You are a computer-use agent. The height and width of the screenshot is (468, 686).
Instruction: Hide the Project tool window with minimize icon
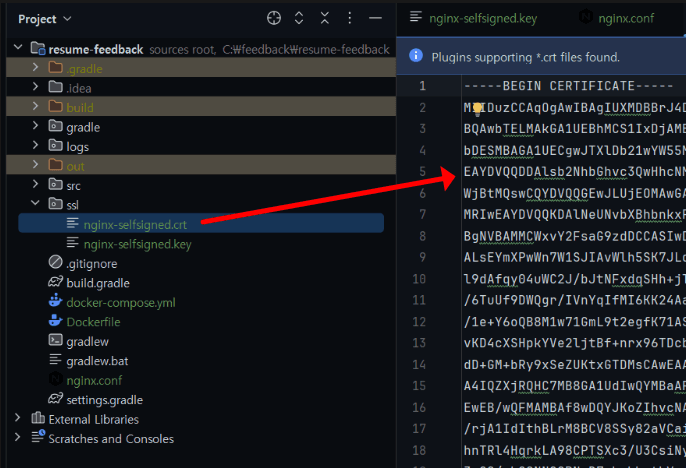tap(375, 18)
